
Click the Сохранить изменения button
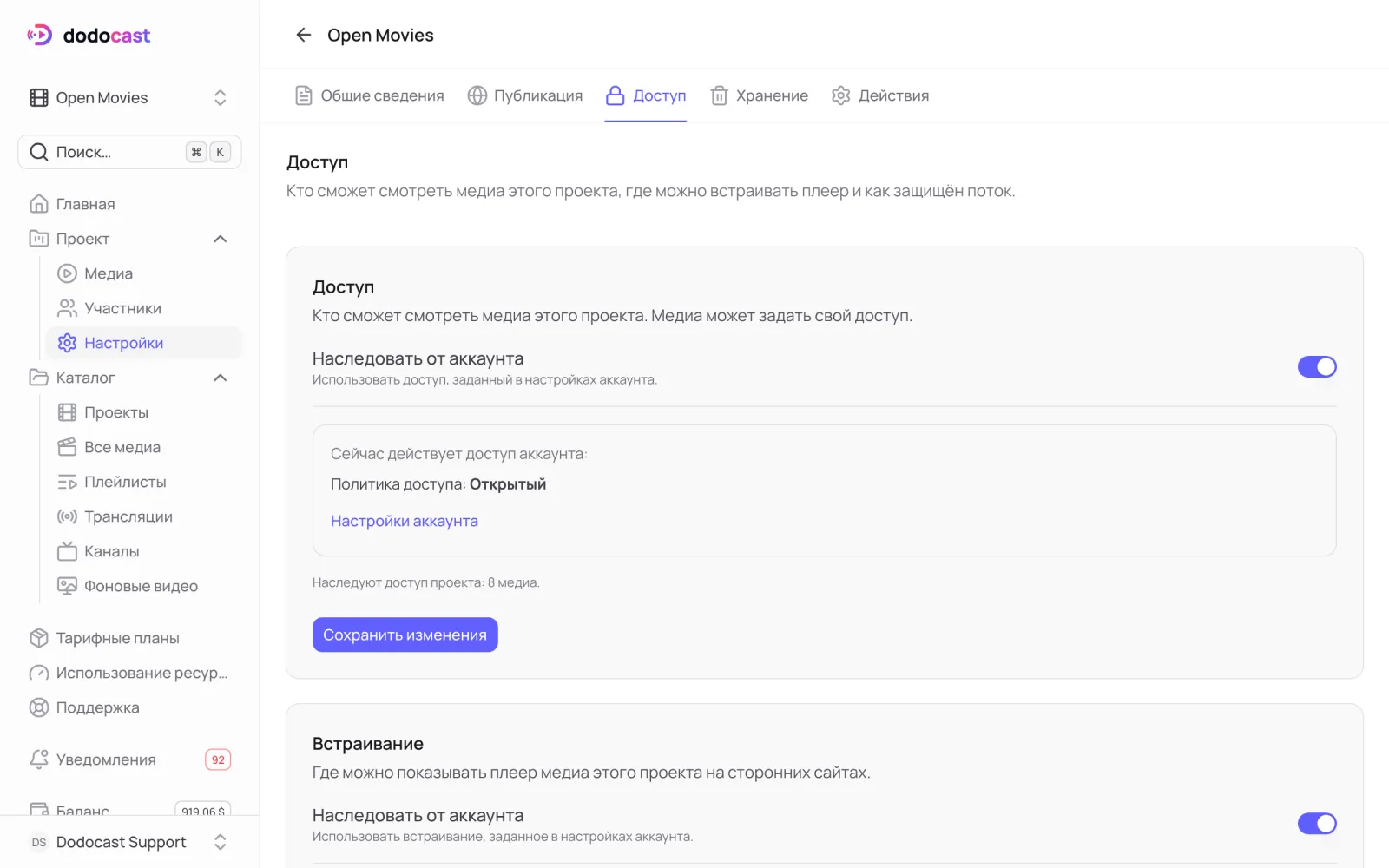click(405, 635)
